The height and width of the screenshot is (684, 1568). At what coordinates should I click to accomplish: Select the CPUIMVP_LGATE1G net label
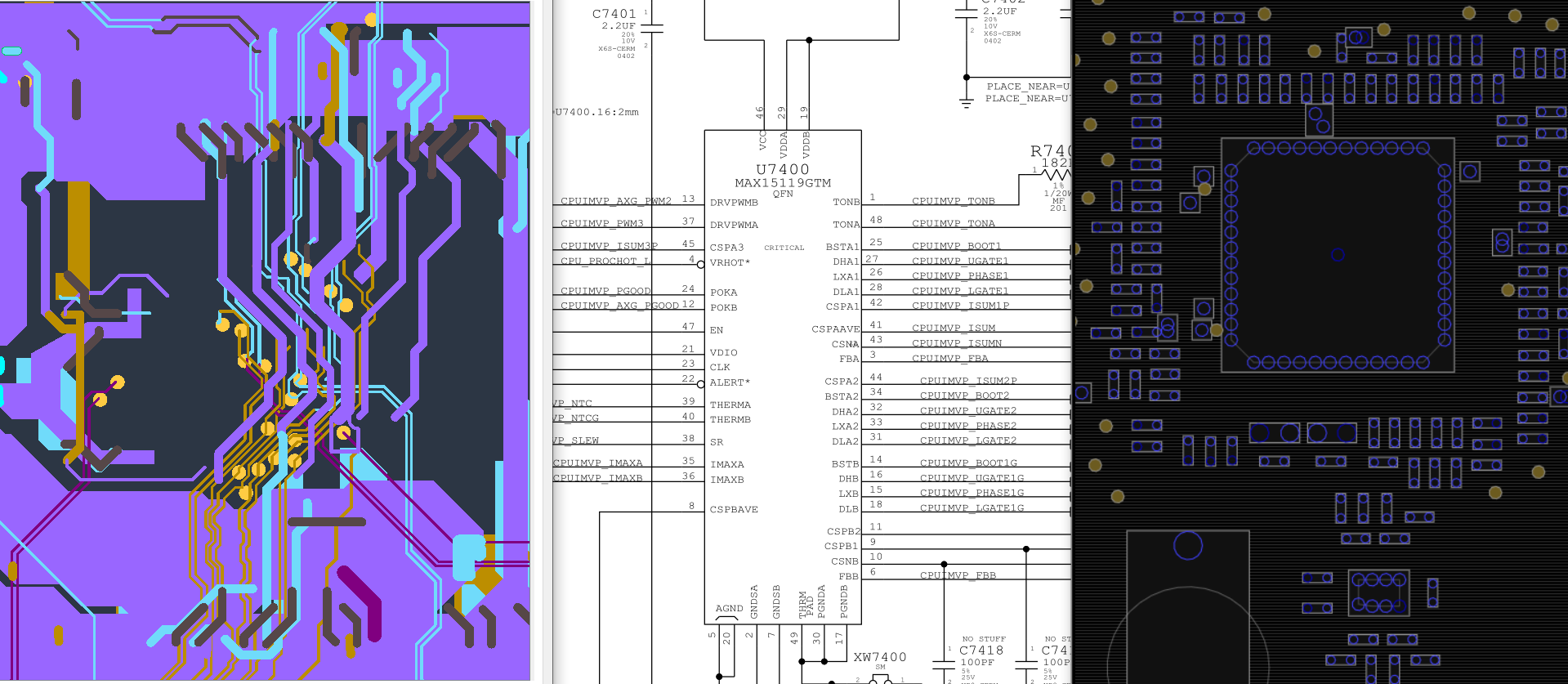pyautogui.click(x=972, y=508)
